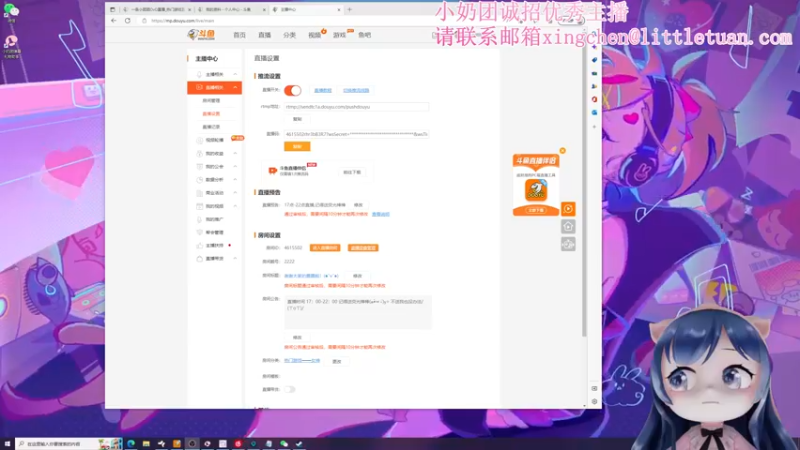The width and height of the screenshot is (800, 450).
Task: Open 游戏 in the top navigation
Action: tap(339, 35)
